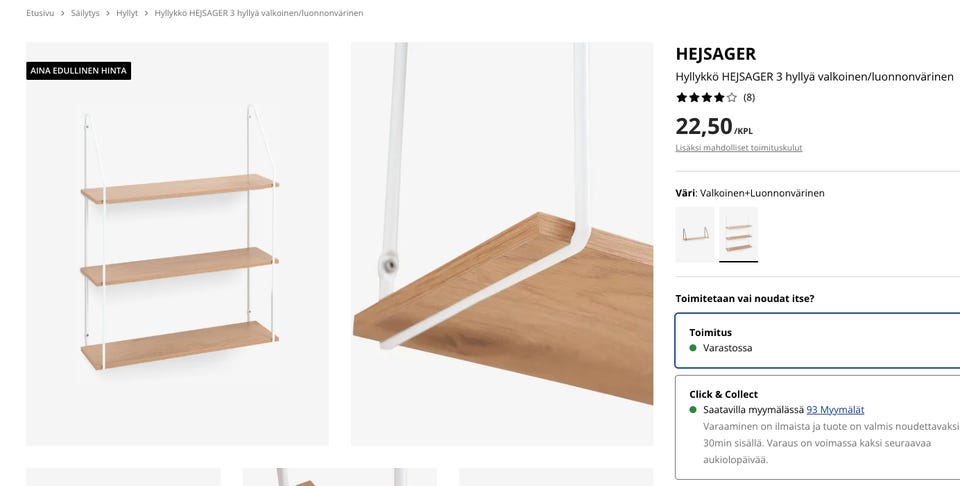Image resolution: width=960 pixels, height=486 pixels.
Task: Open the close-up shelf bracket image
Action: click(x=502, y=244)
